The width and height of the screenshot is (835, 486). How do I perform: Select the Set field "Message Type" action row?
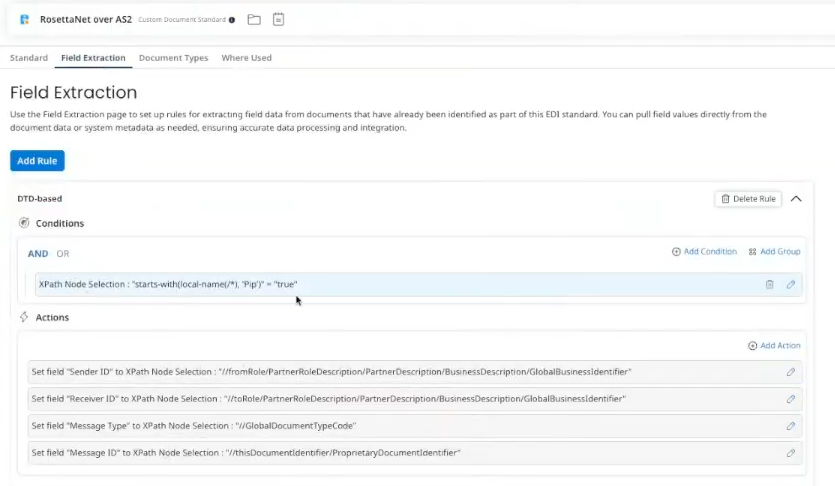coord(415,426)
